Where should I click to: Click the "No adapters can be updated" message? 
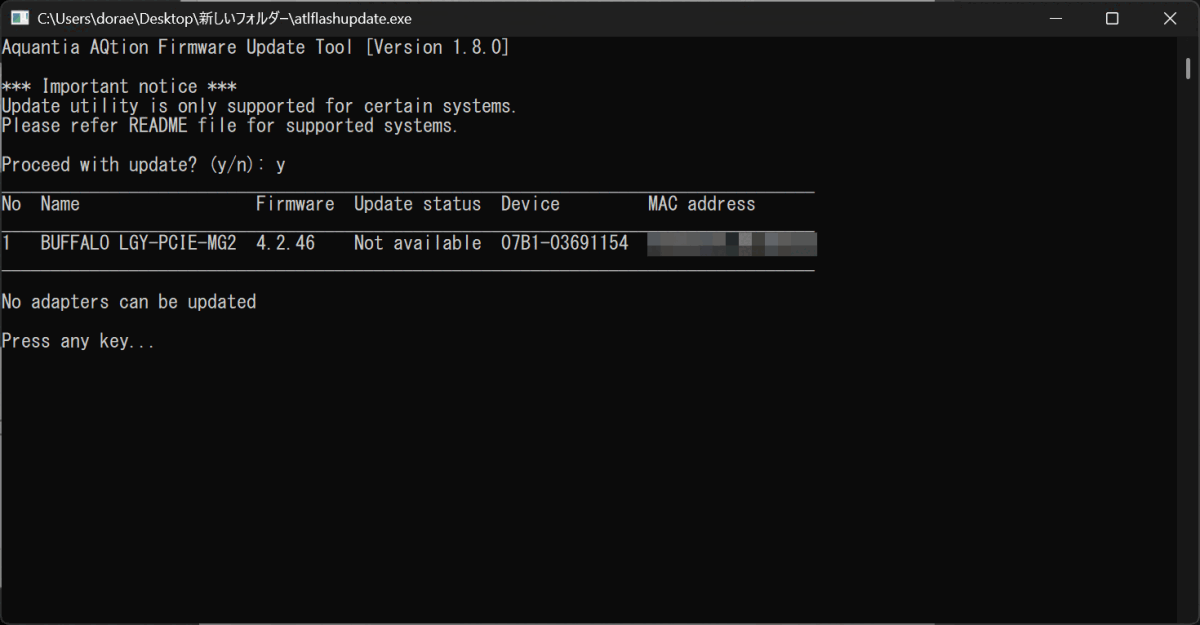(129, 302)
